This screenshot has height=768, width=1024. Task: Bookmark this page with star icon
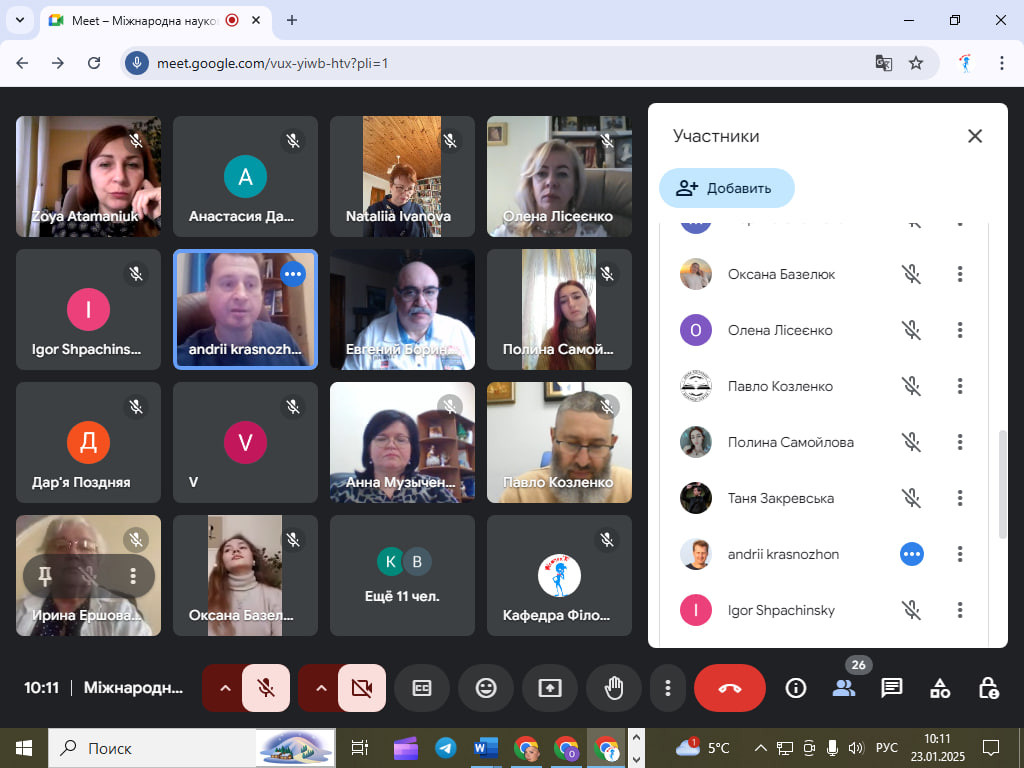tap(916, 63)
